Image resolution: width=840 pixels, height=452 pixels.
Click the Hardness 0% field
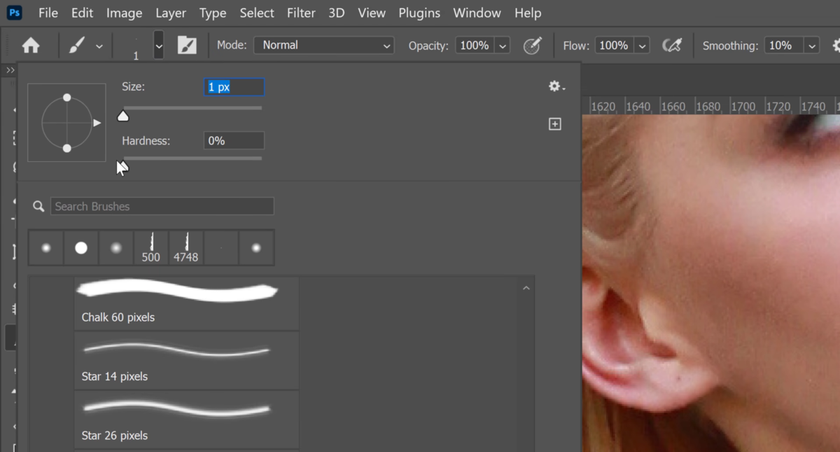(x=234, y=141)
